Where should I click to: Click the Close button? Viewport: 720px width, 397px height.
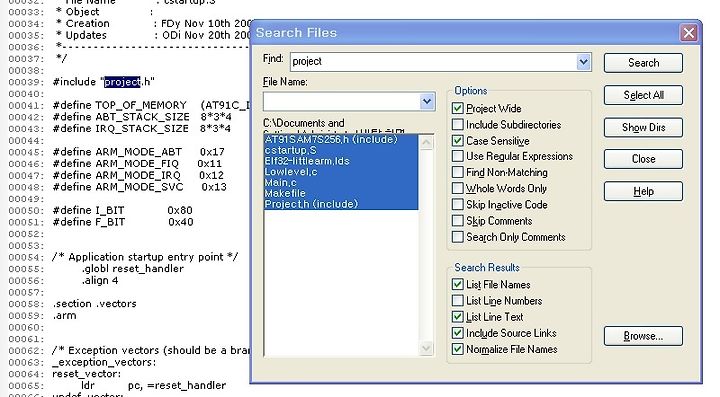point(643,159)
